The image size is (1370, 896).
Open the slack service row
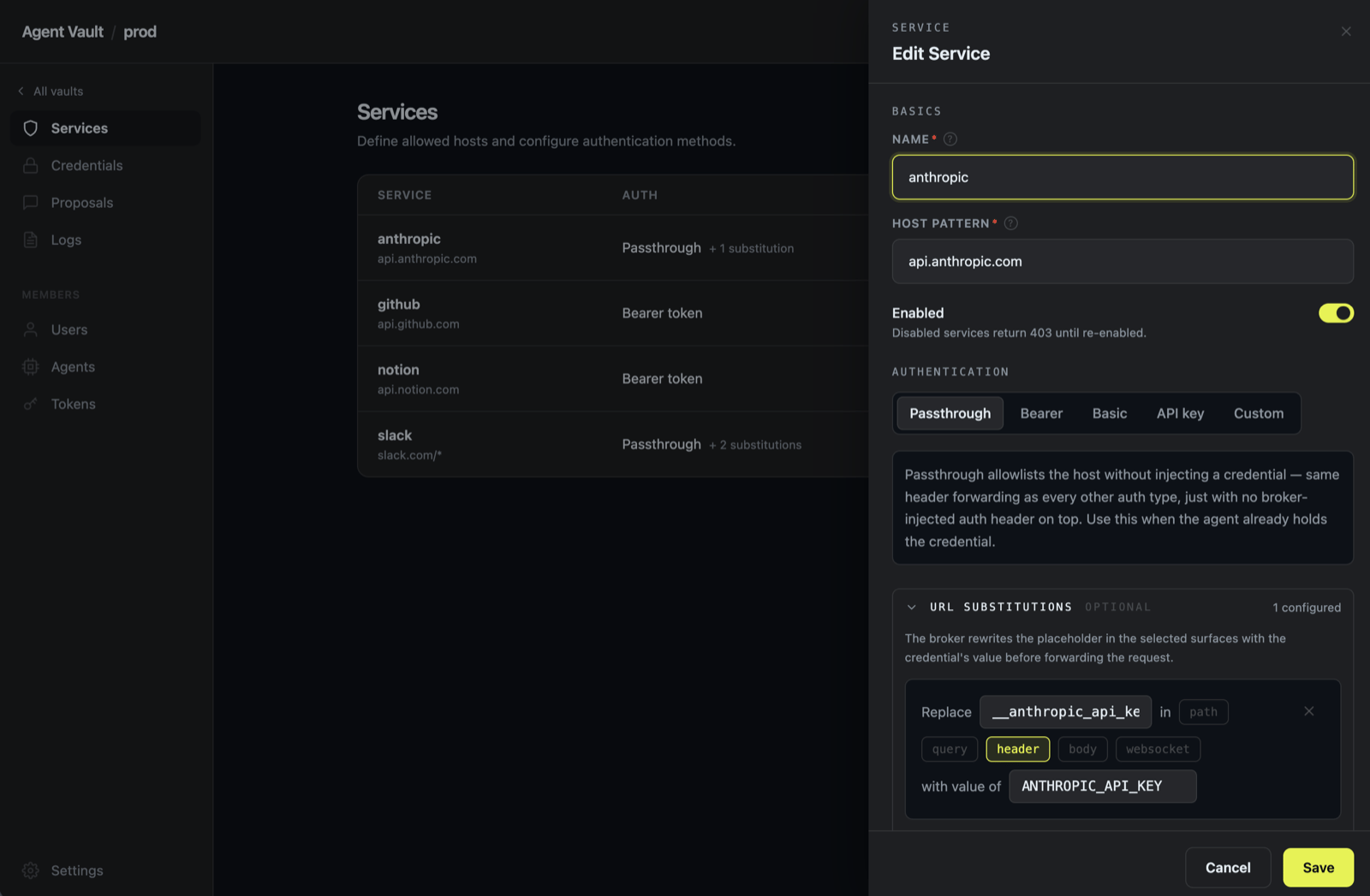point(613,444)
